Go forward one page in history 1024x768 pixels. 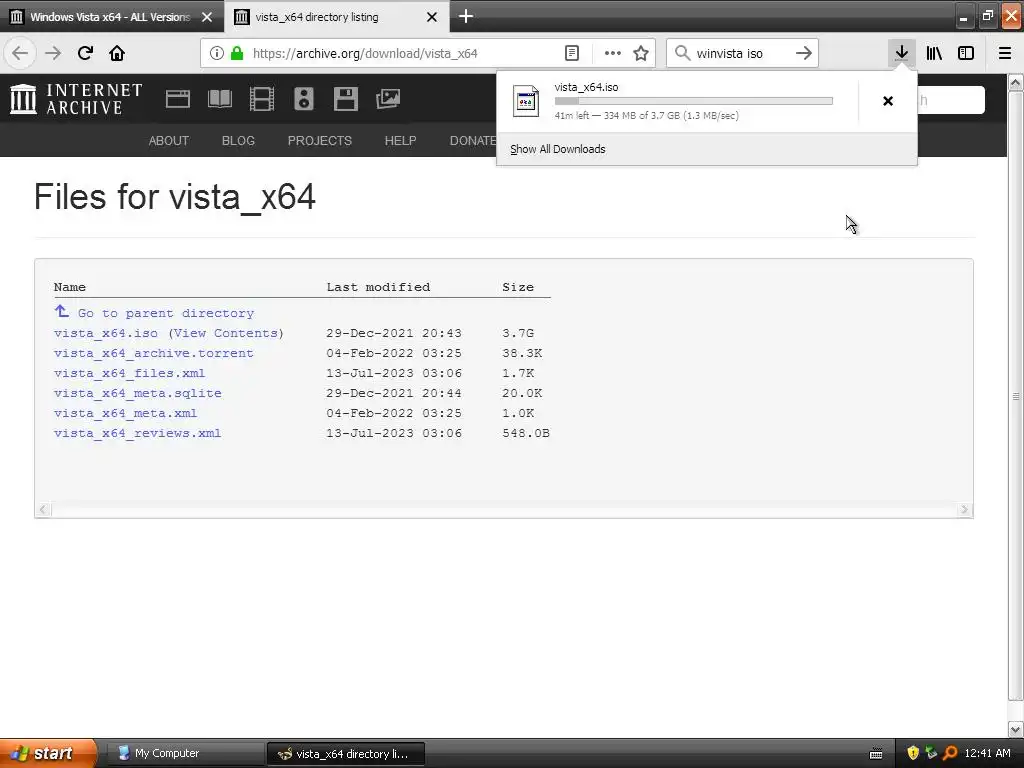pos(53,53)
